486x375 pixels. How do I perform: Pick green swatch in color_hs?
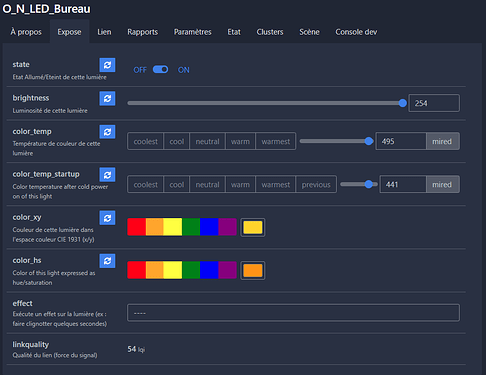(x=191, y=270)
